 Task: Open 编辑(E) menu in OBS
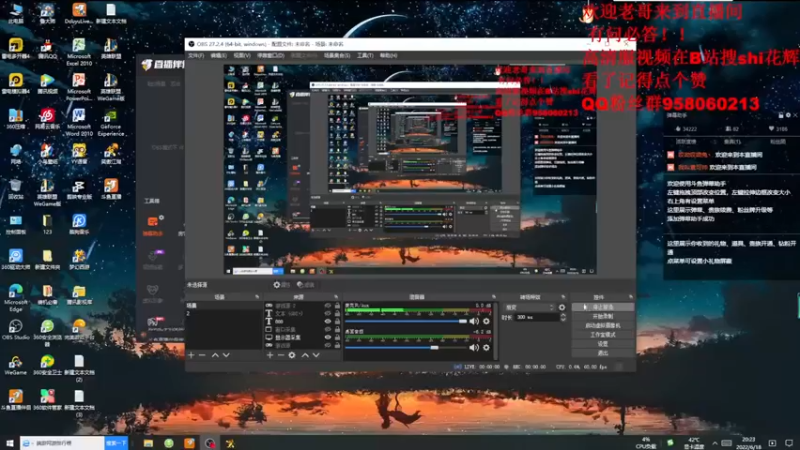[x=218, y=55]
